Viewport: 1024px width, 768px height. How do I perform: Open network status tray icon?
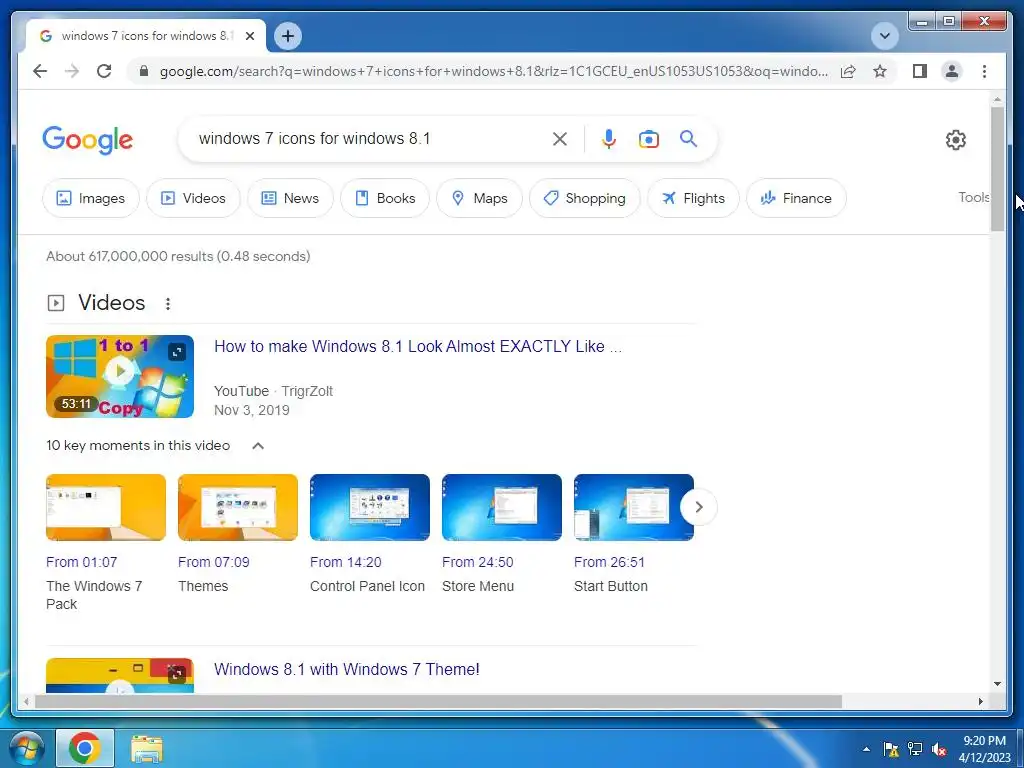pos(915,749)
